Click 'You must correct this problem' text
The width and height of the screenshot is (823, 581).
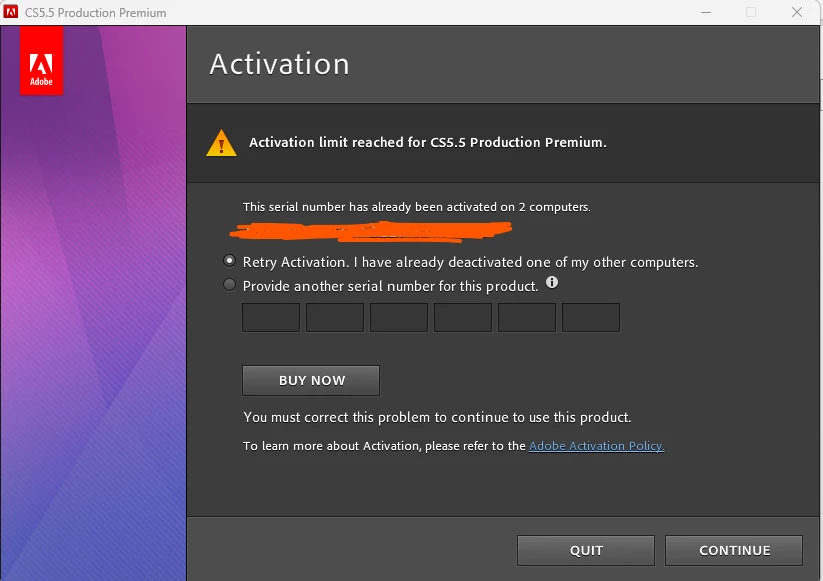point(437,417)
